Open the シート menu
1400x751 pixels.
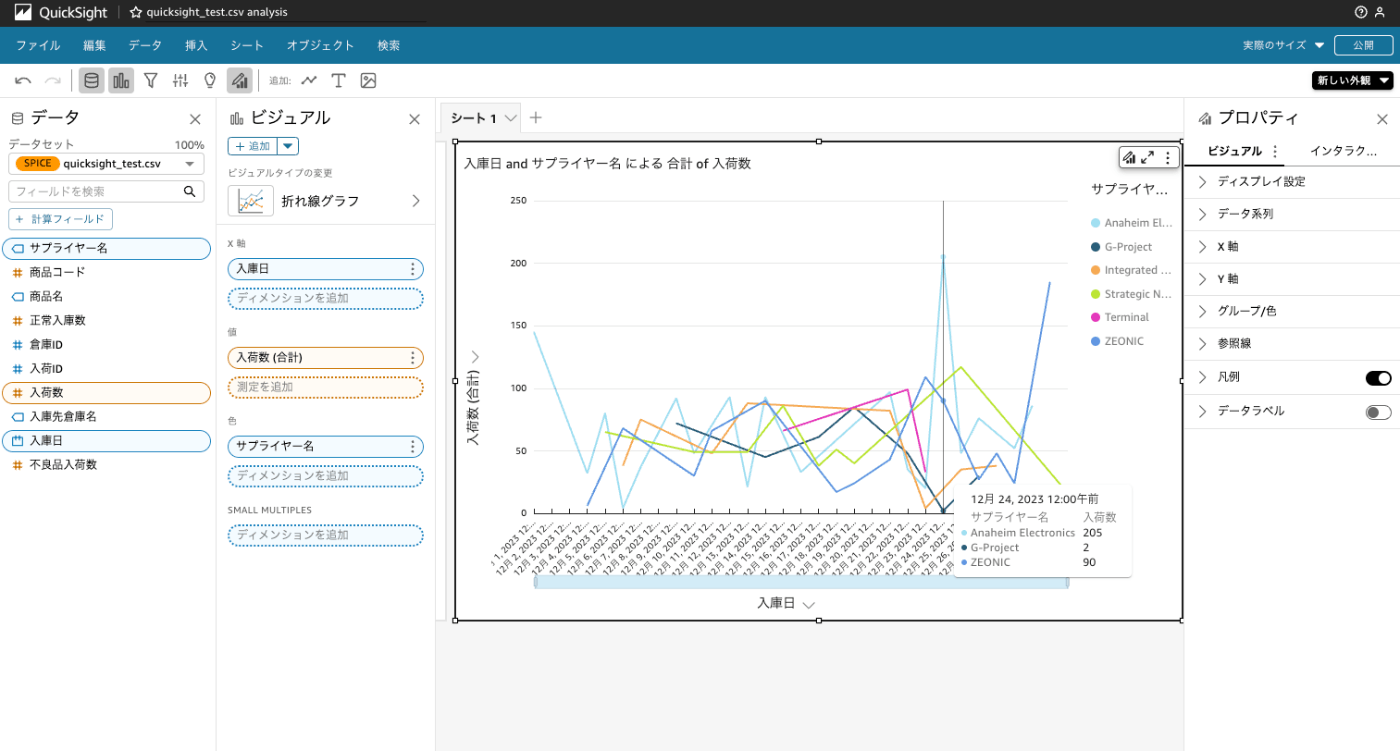point(247,45)
